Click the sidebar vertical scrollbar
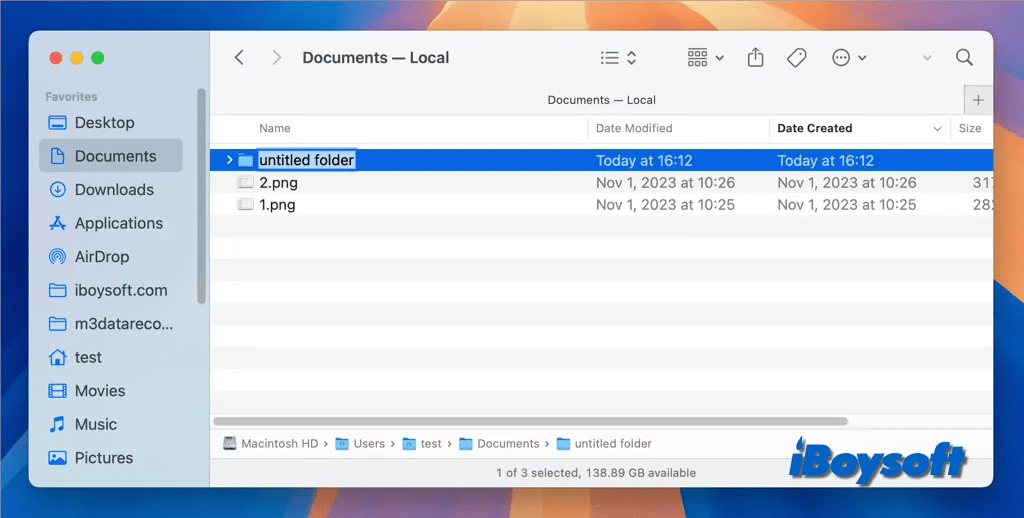This screenshot has width=1024, height=518. 202,196
